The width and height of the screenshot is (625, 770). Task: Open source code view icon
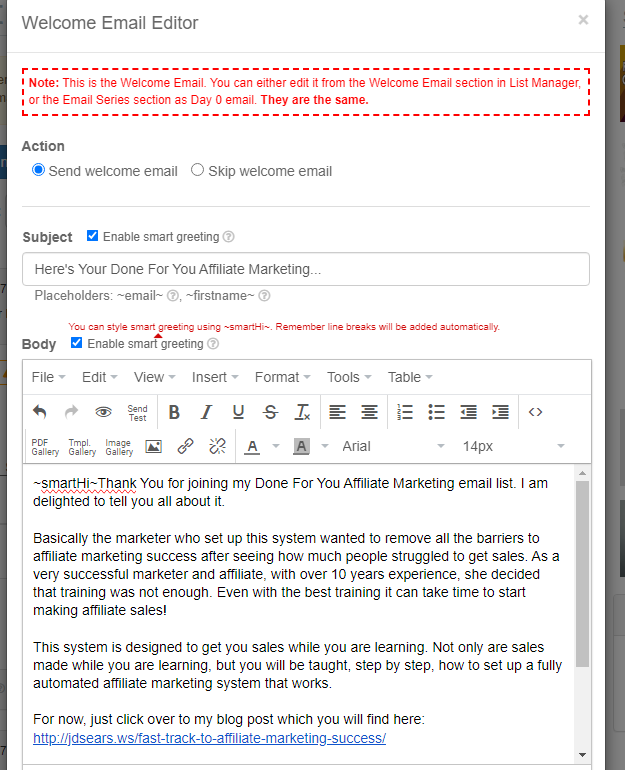coord(535,412)
